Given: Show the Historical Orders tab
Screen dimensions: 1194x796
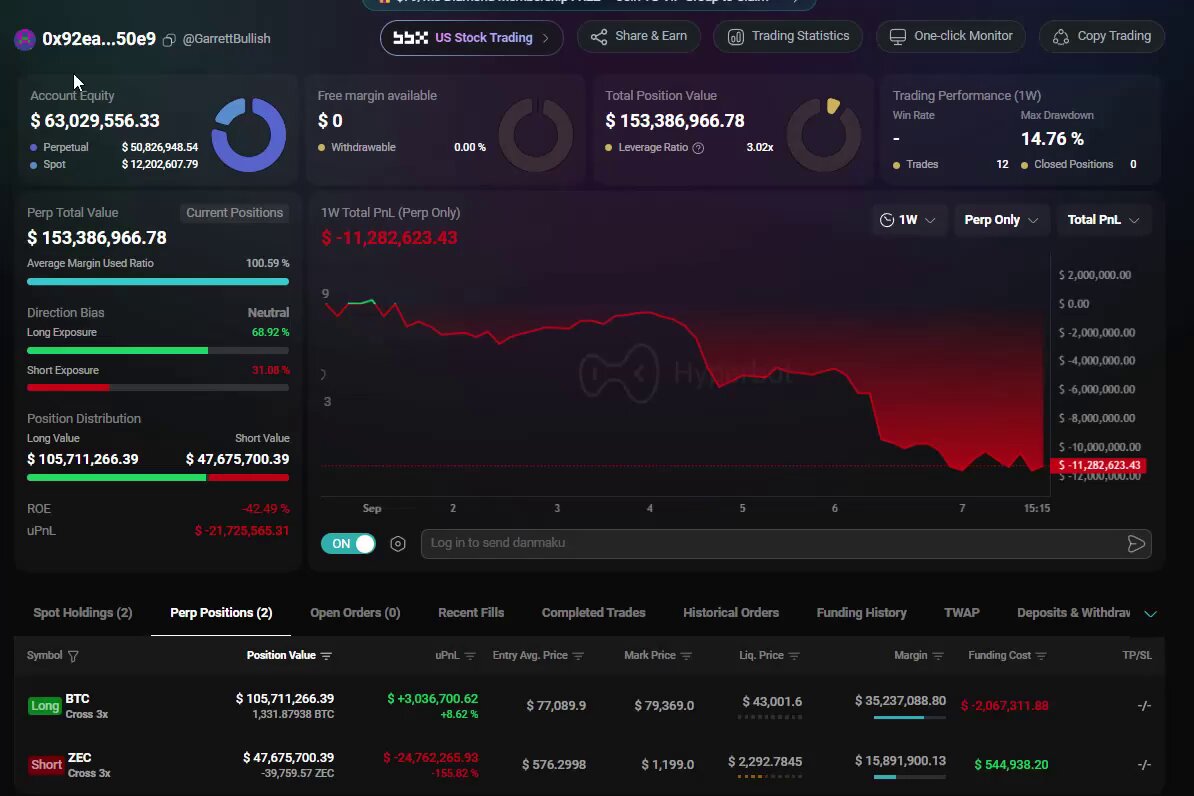Looking at the screenshot, I should (x=731, y=613).
